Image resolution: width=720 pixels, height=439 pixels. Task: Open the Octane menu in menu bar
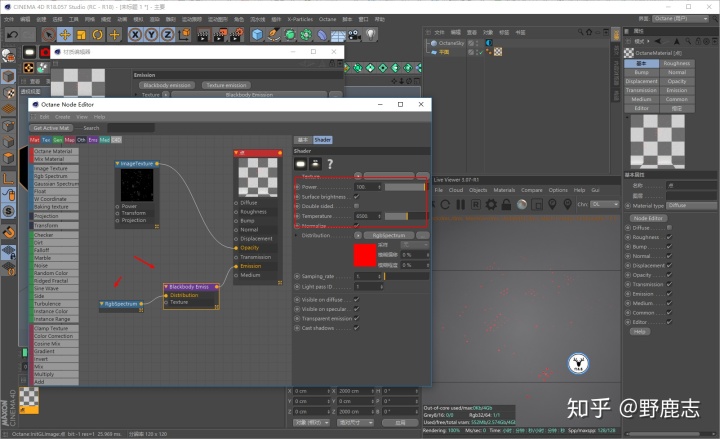coord(327,19)
